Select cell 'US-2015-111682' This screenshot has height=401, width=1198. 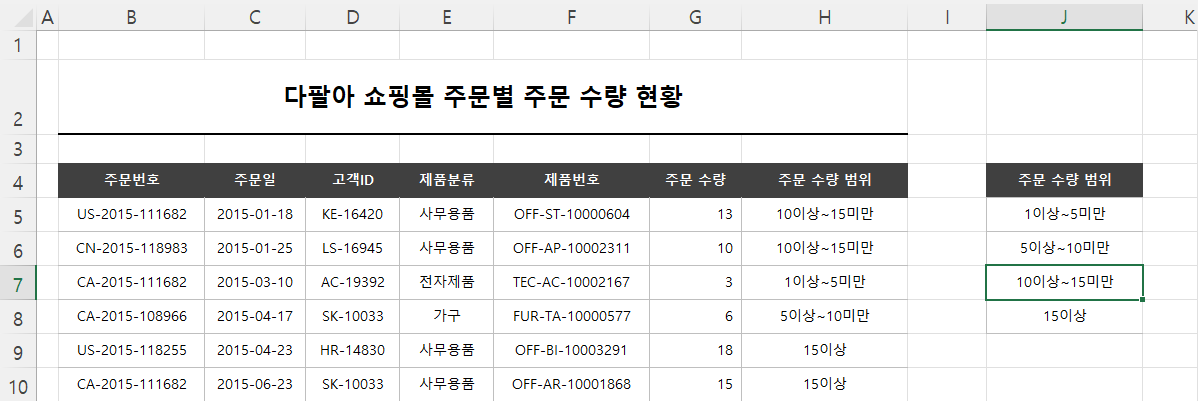(131, 215)
